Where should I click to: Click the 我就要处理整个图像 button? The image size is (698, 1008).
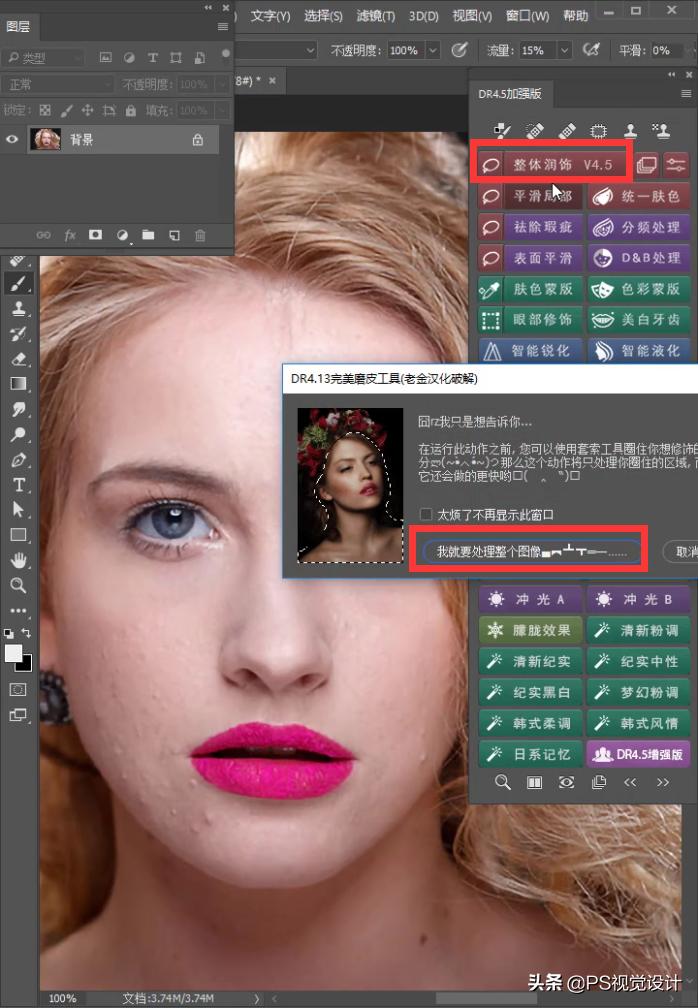click(530, 551)
